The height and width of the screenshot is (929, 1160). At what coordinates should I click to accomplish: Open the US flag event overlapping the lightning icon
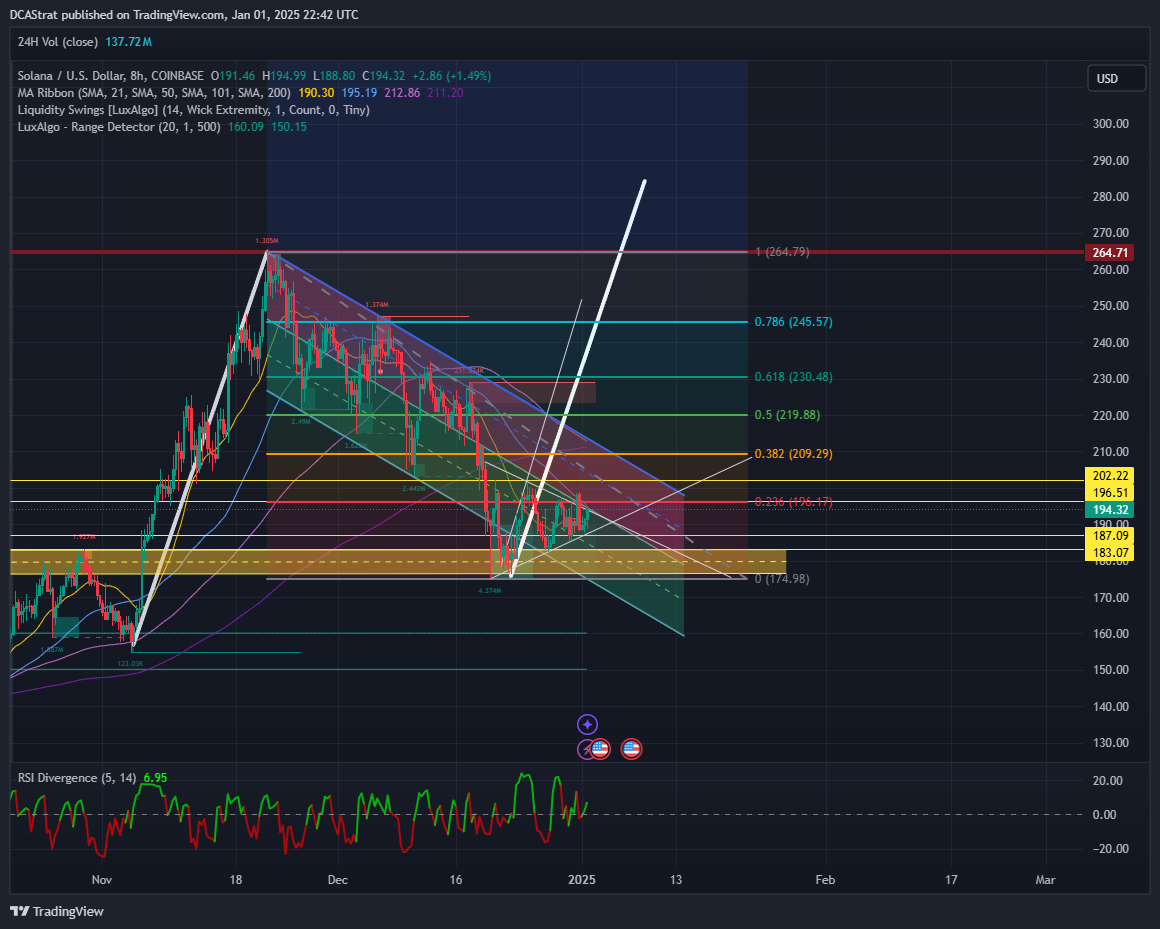coord(600,749)
